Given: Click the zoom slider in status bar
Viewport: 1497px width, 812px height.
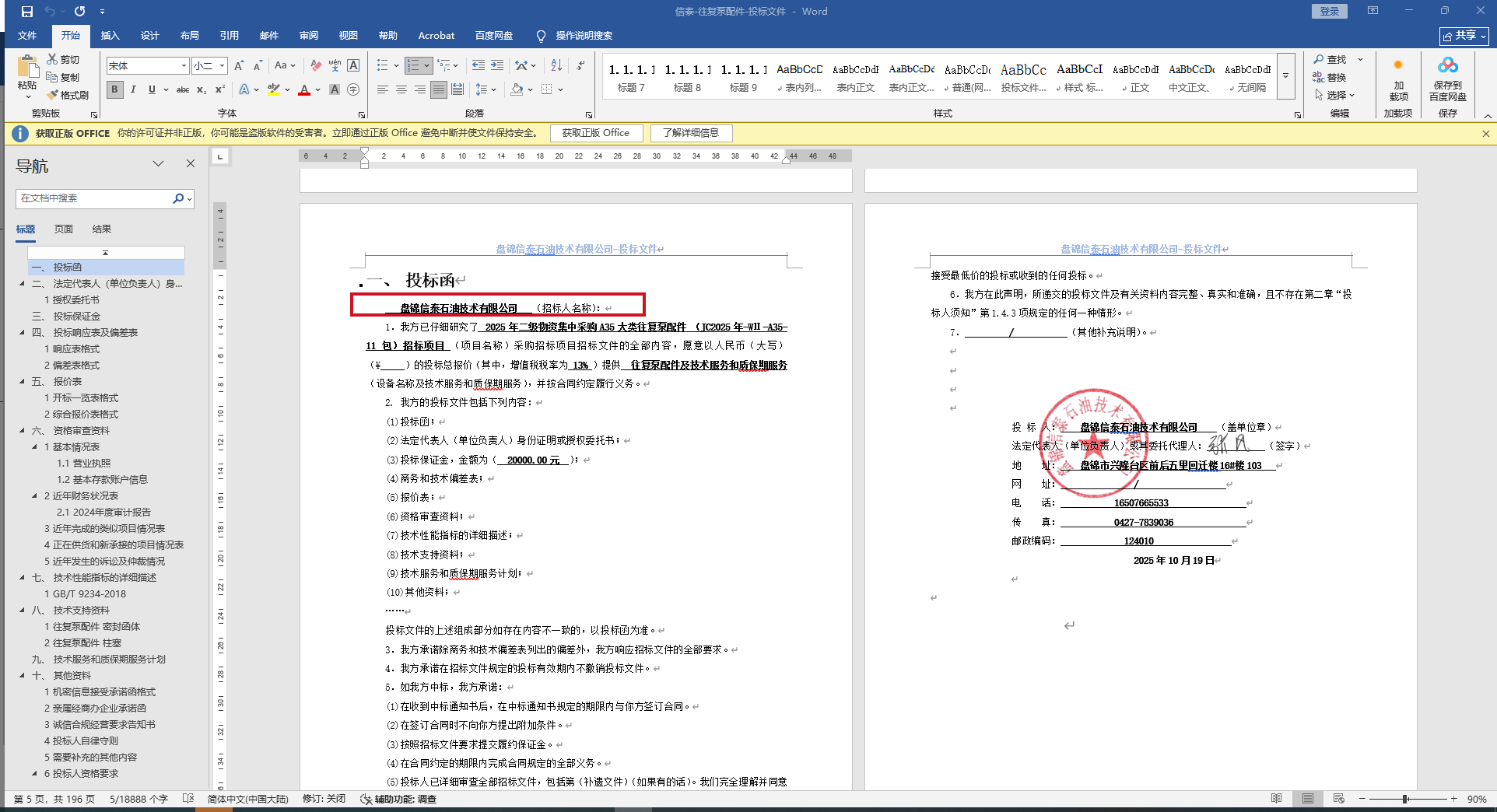Looking at the screenshot, I should pos(1405,799).
